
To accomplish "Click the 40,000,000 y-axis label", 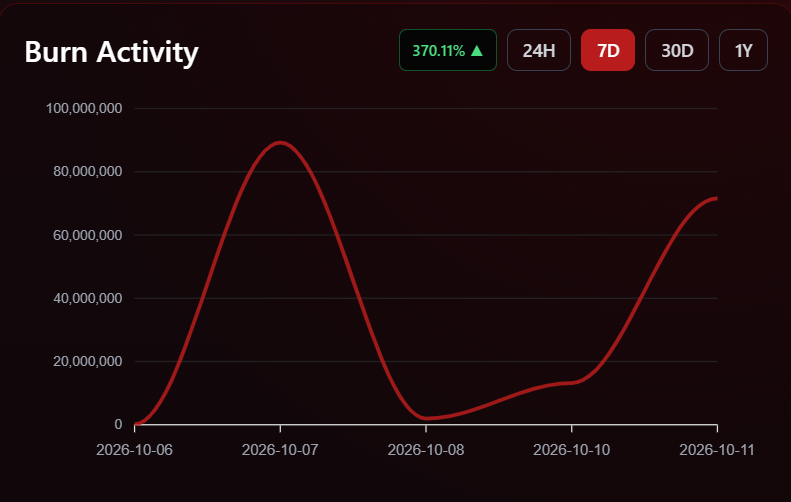I will tap(87, 298).
